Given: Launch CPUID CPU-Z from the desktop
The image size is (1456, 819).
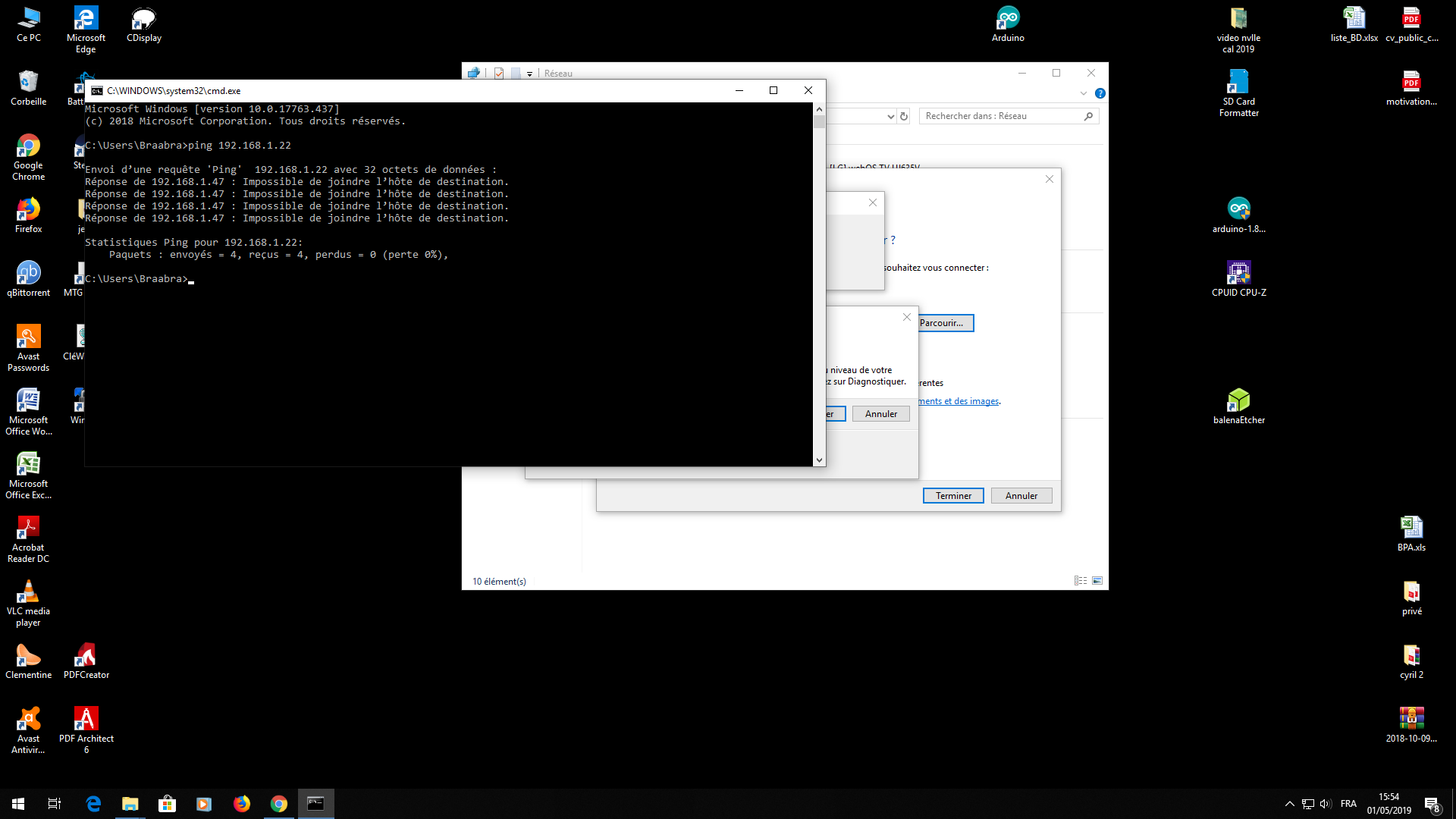Looking at the screenshot, I should point(1238,279).
